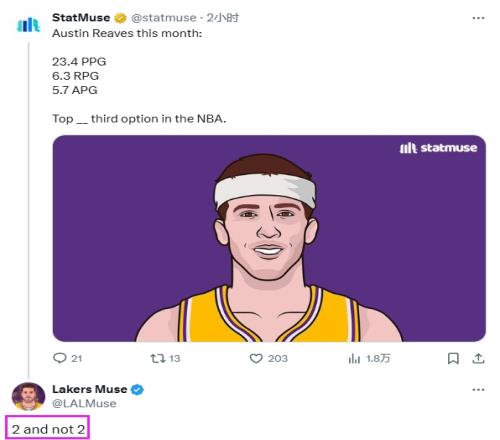Open the Austin Reaves illustration image
Screen dimensions: 500x440
tap(269, 238)
